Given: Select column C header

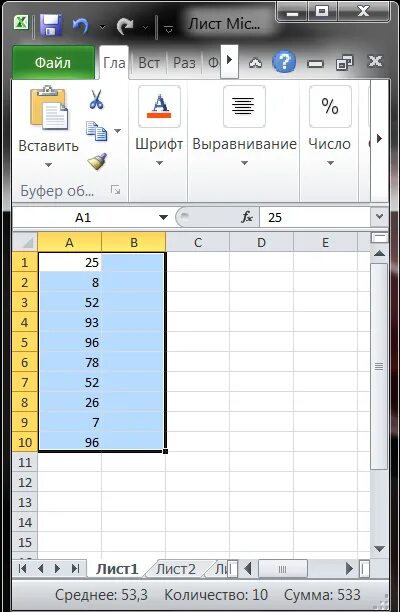Looking at the screenshot, I should 198,242.
